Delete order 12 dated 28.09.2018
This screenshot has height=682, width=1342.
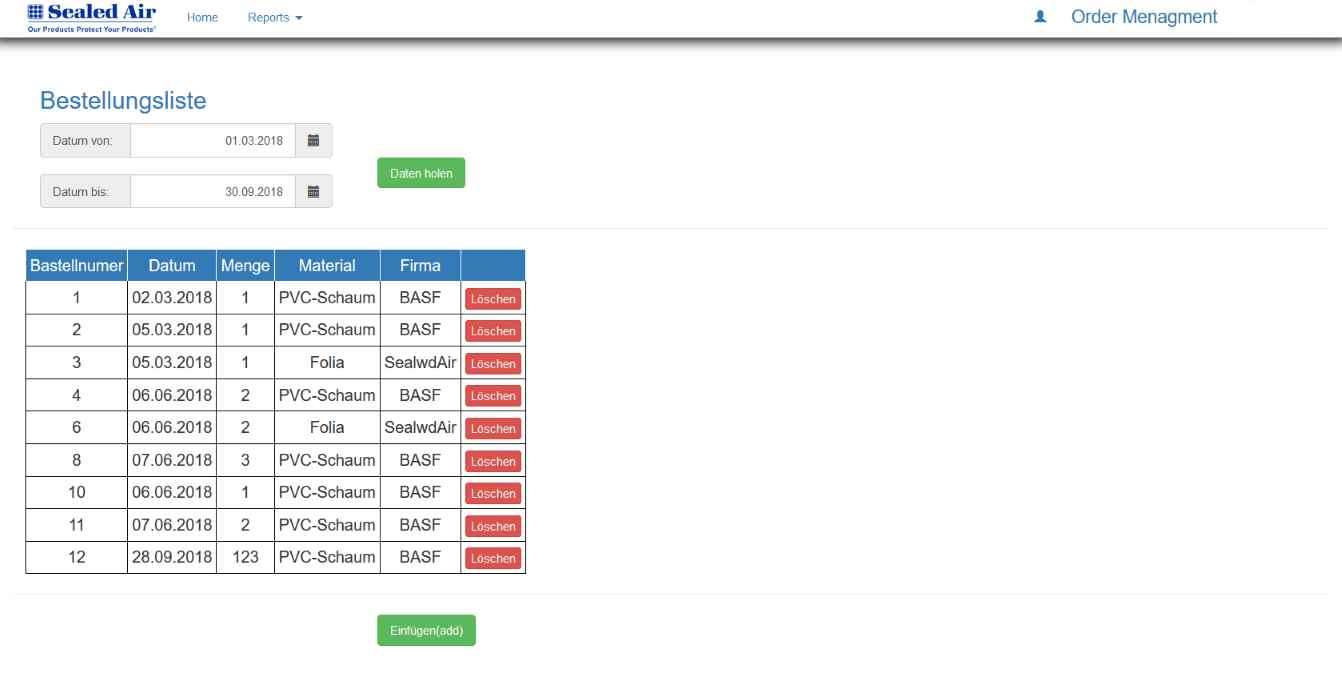point(493,558)
